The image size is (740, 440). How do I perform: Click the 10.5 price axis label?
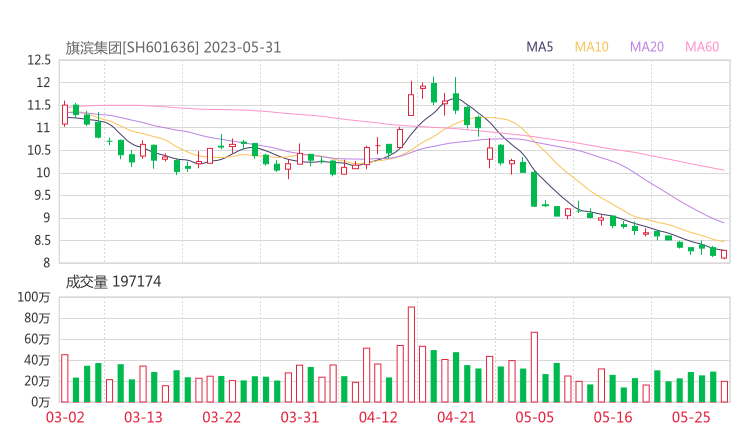pos(39,151)
